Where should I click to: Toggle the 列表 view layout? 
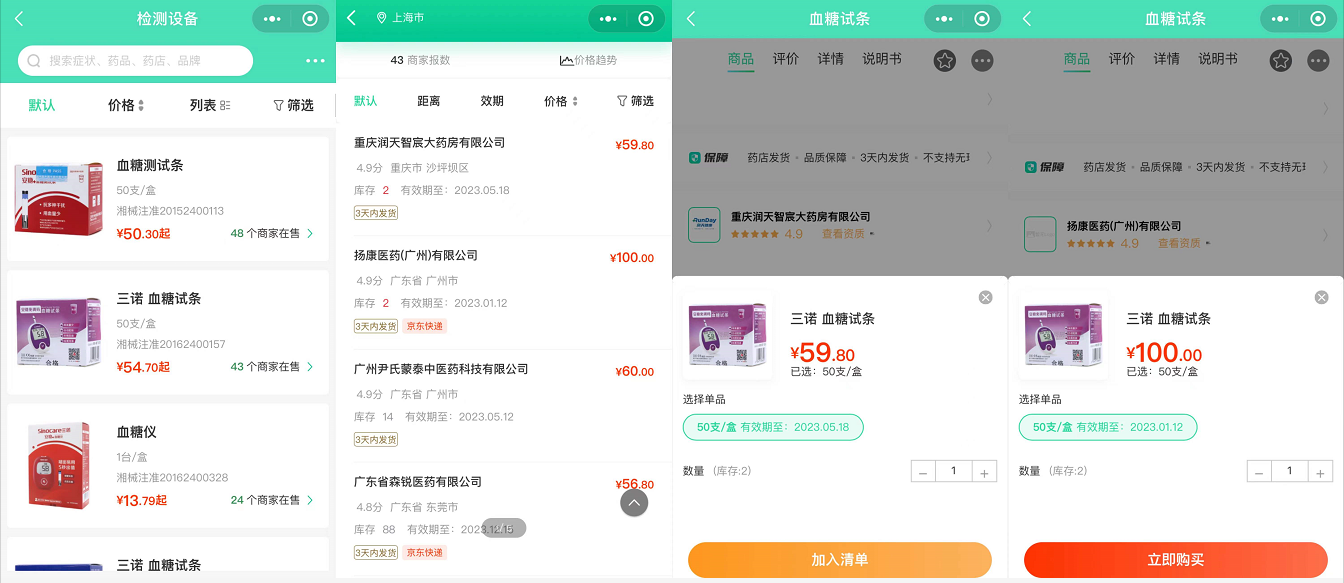click(210, 105)
